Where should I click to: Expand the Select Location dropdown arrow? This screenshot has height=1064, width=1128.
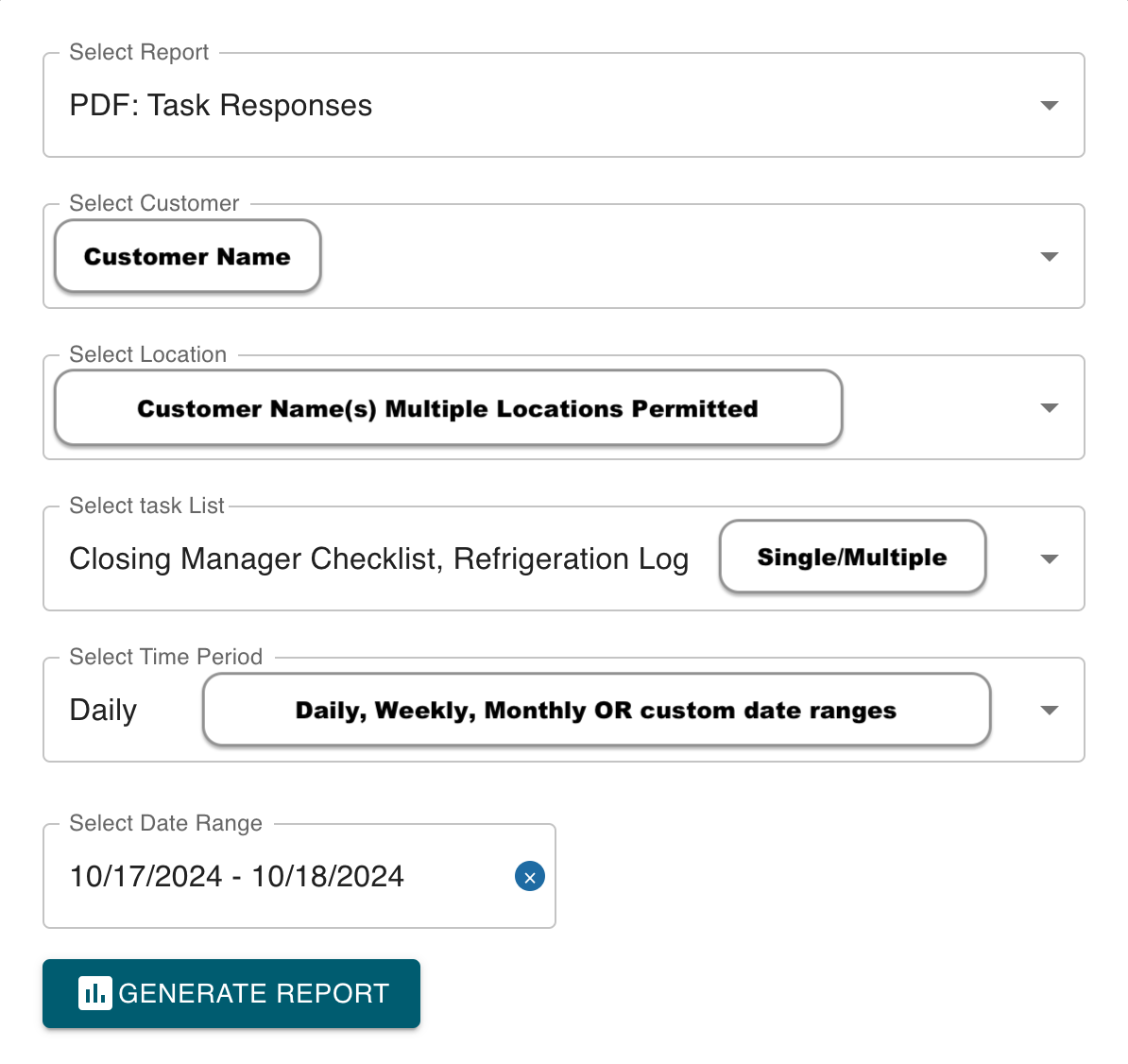point(1050,408)
